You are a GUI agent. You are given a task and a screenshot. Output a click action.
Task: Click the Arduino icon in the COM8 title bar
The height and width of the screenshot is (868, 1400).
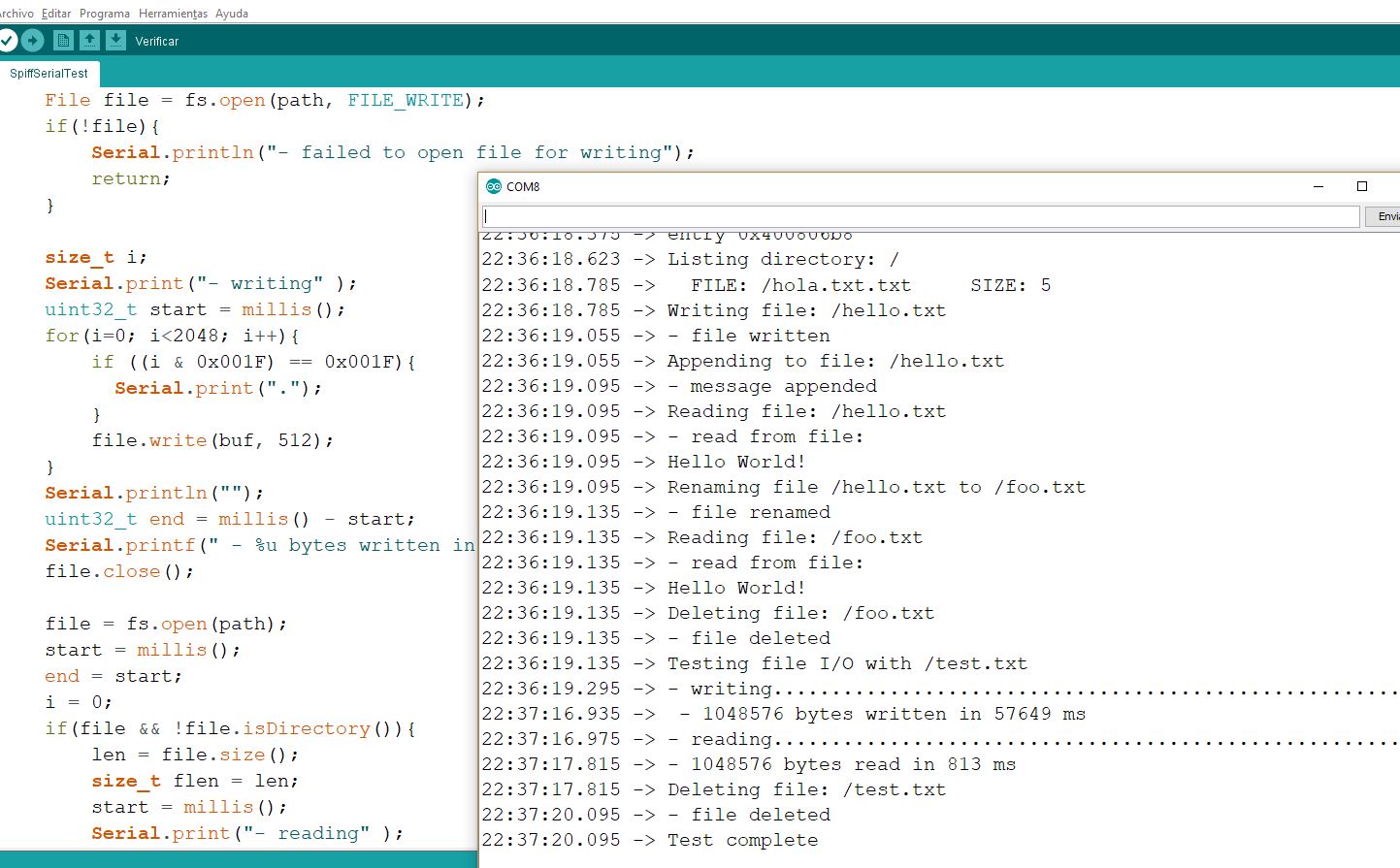click(494, 186)
